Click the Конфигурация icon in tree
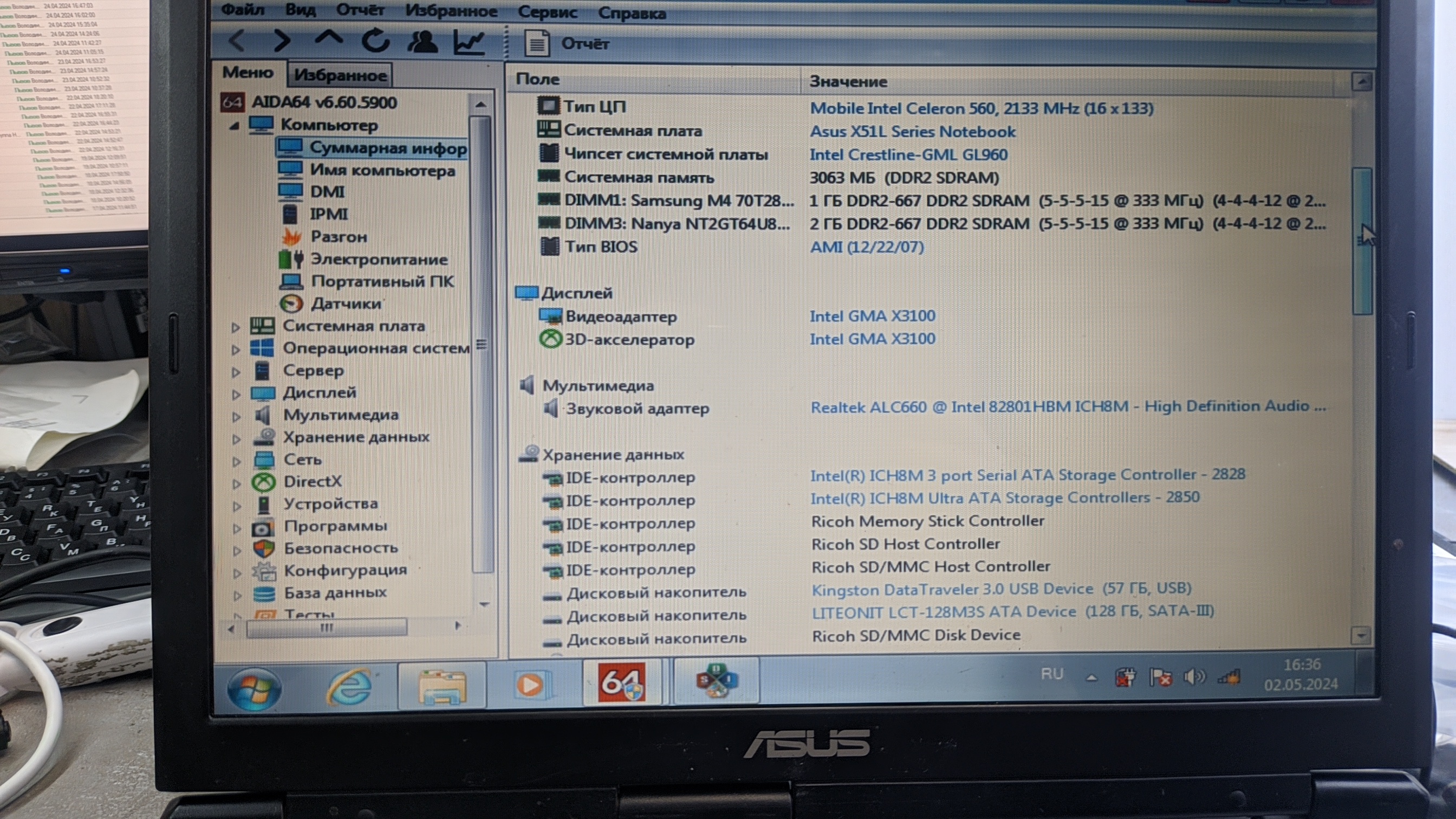 (x=264, y=571)
